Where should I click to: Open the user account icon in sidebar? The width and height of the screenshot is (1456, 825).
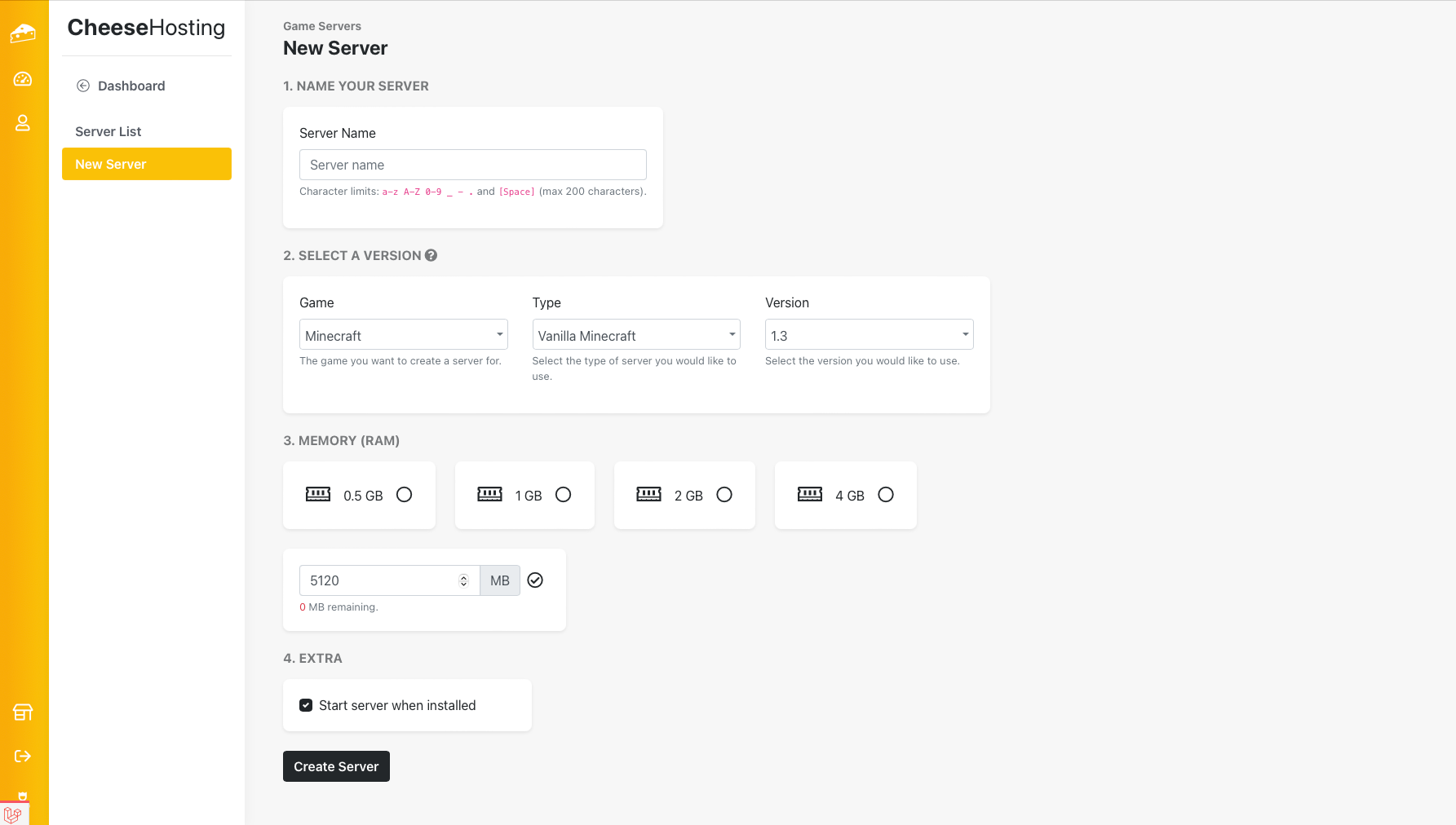coord(23,123)
